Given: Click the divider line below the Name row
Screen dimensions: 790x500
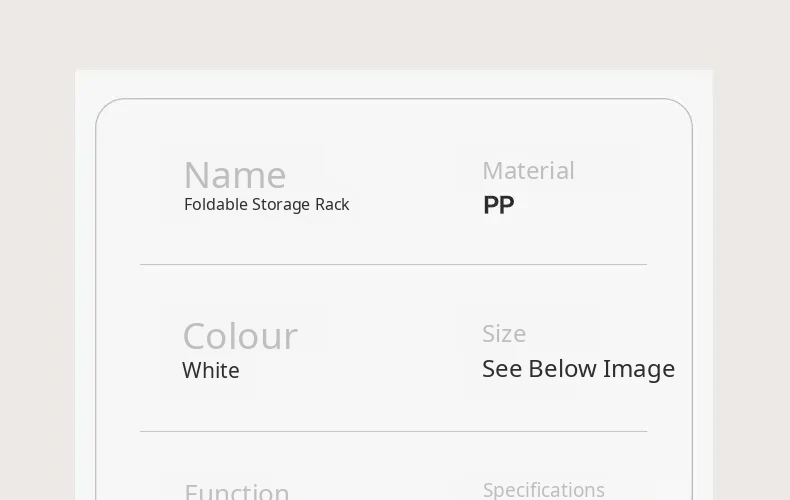Looking at the screenshot, I should 393,265.
